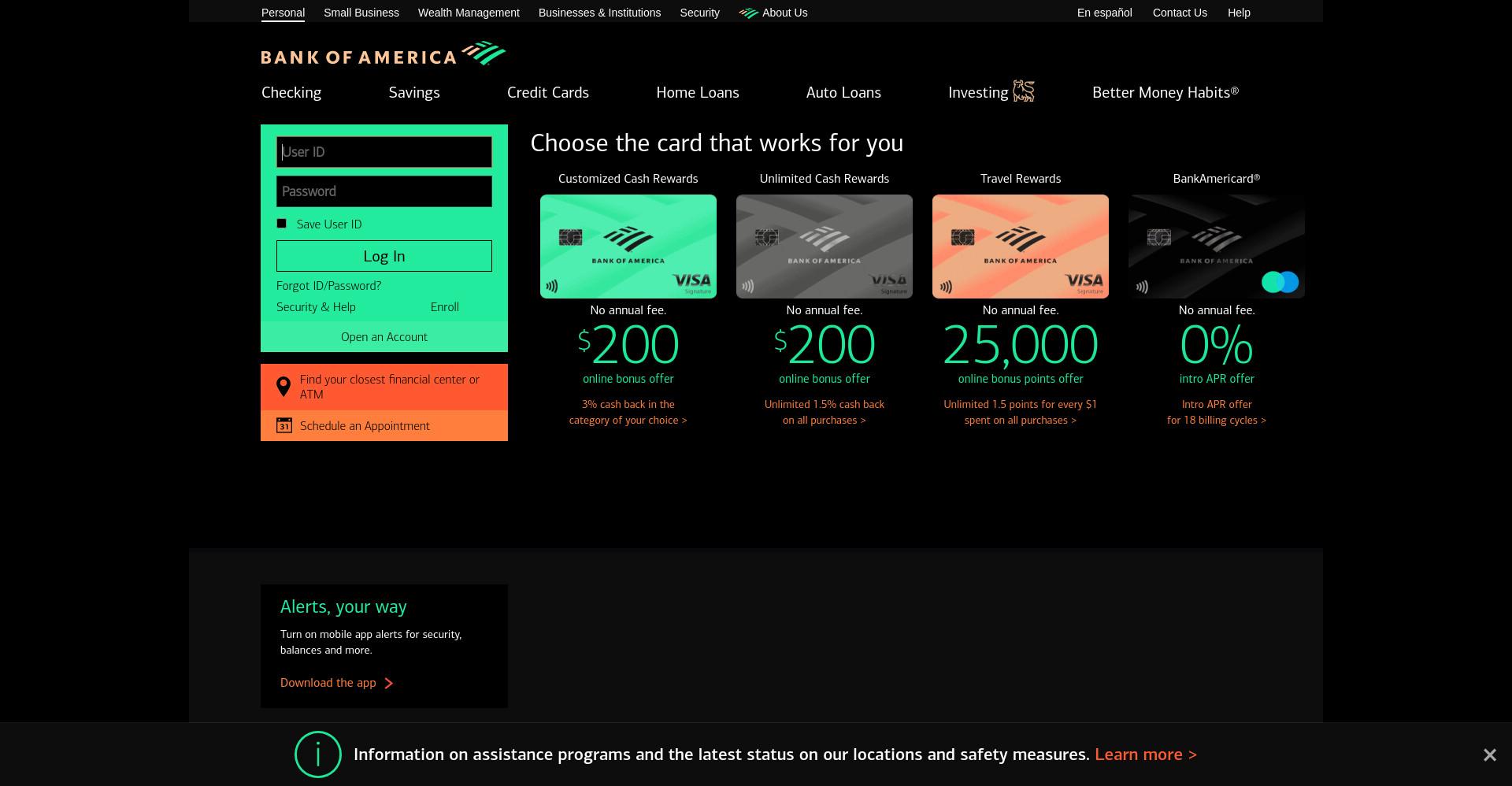Click the 0% intro APR figure
Screen dimensions: 1512x786
[x=1217, y=345]
